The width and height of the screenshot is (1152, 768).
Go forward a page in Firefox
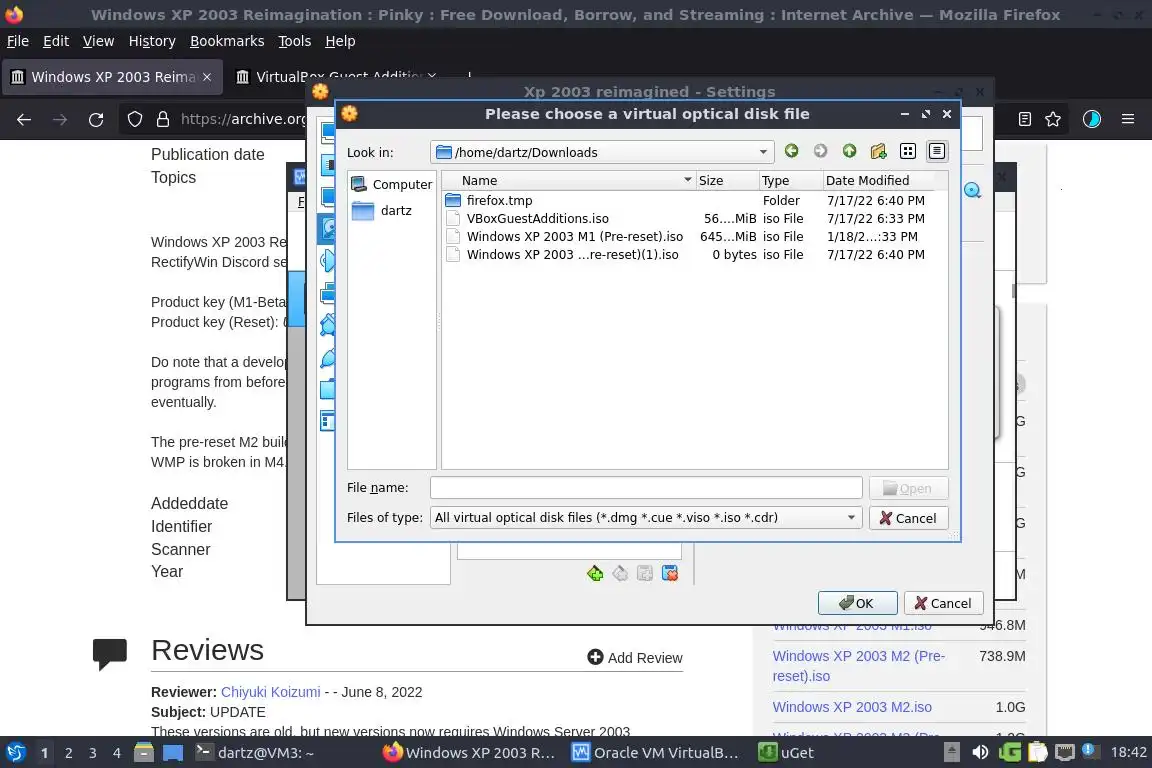(60, 119)
